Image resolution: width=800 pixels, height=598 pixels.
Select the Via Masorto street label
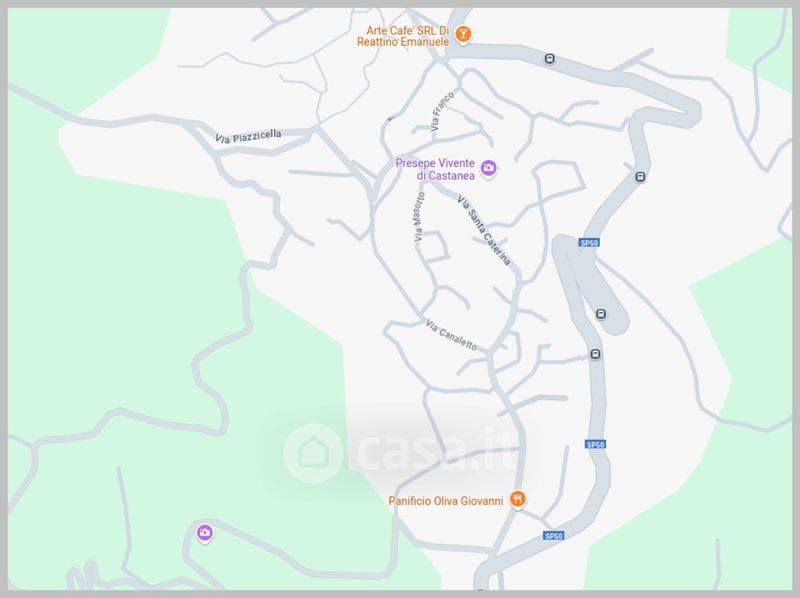click(x=419, y=217)
